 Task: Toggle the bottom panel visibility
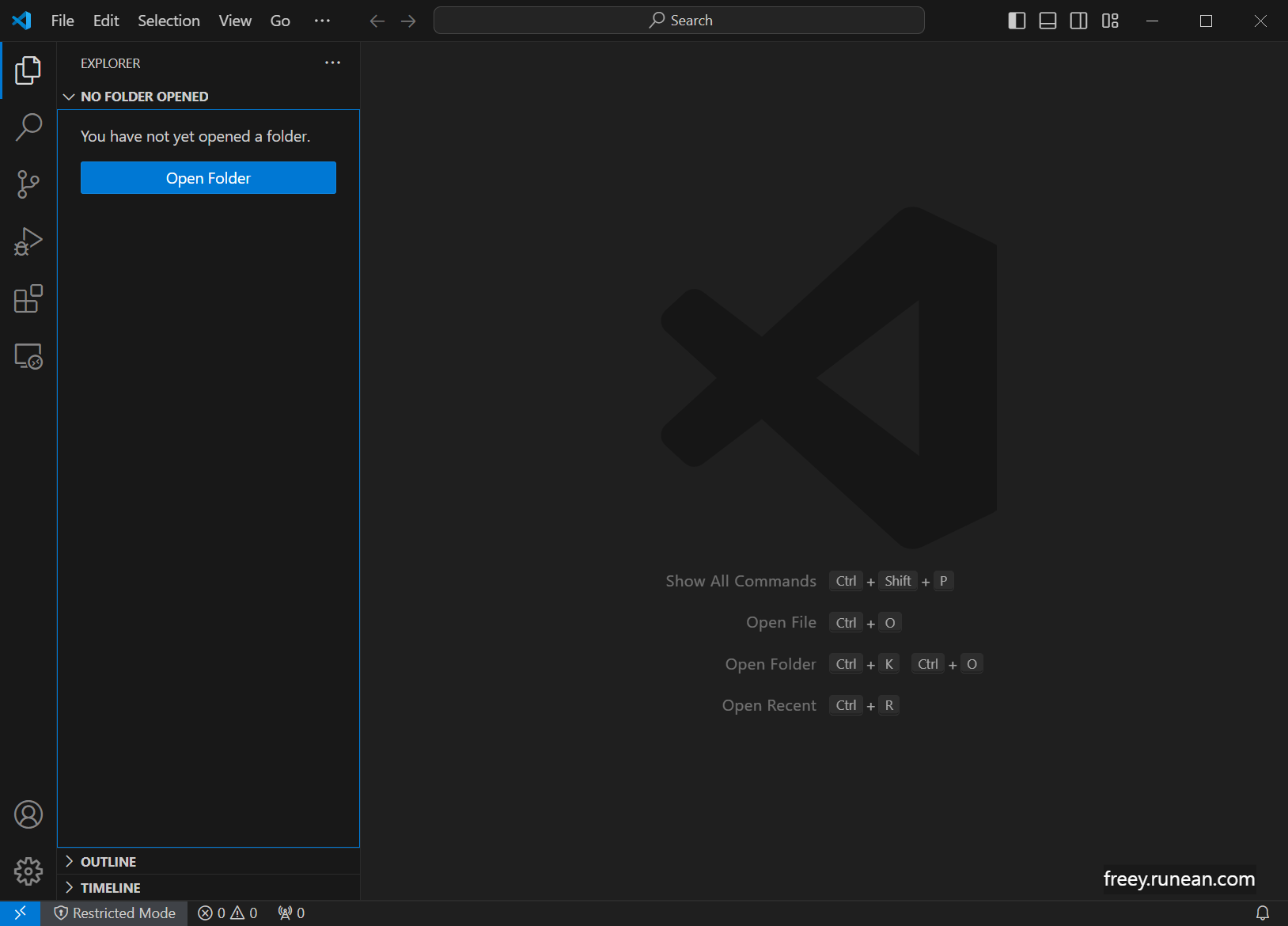point(1047,21)
